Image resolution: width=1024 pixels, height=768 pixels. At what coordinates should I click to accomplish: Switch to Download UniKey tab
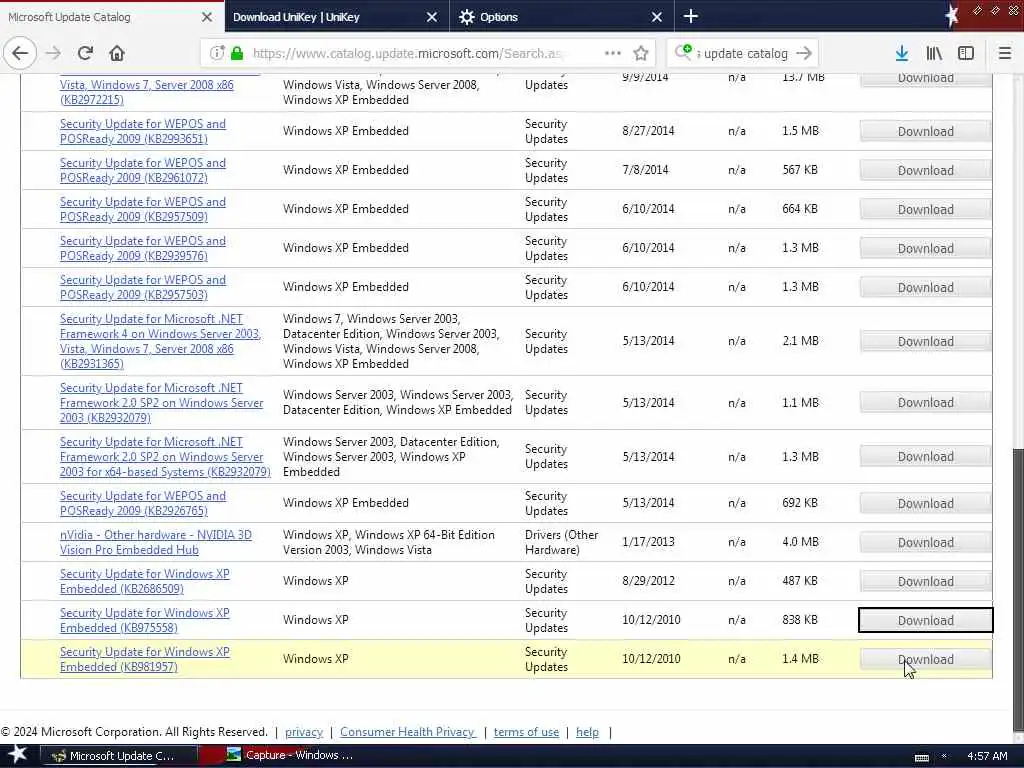click(x=336, y=17)
